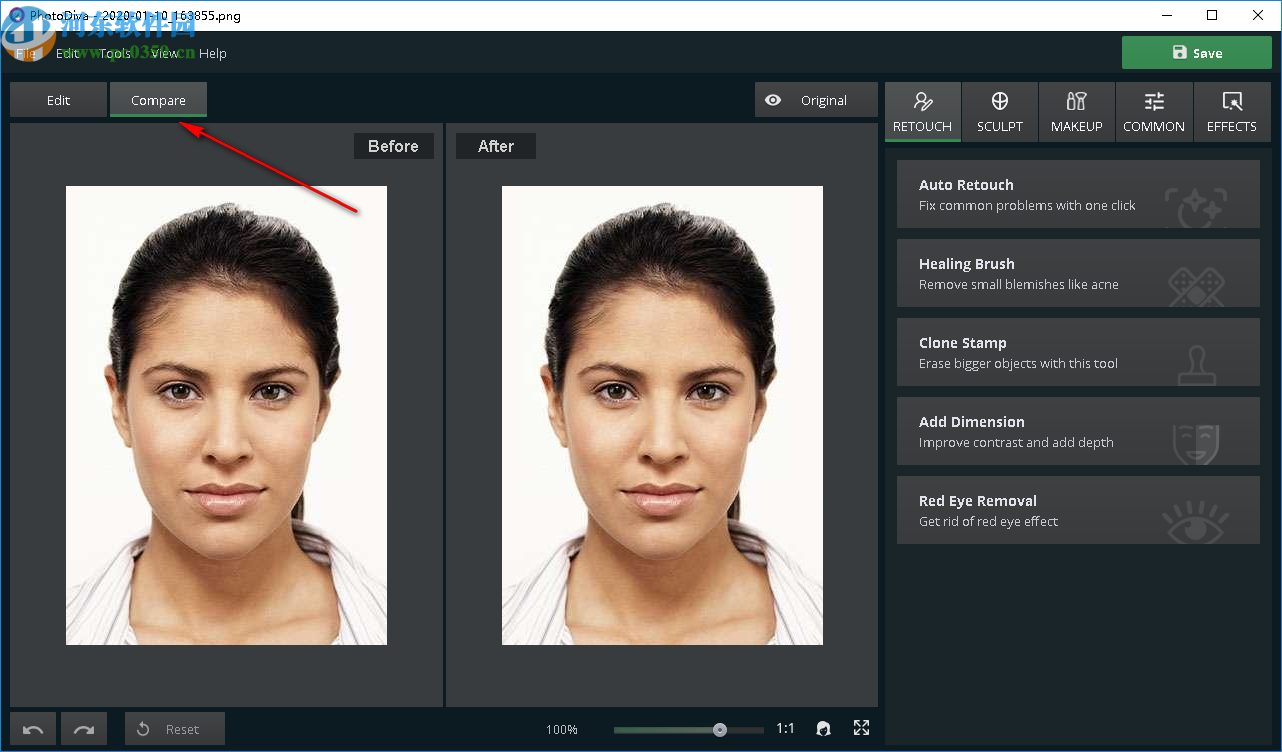Click the zoom slider handle
Screen dimensions: 1282x752
point(720,730)
